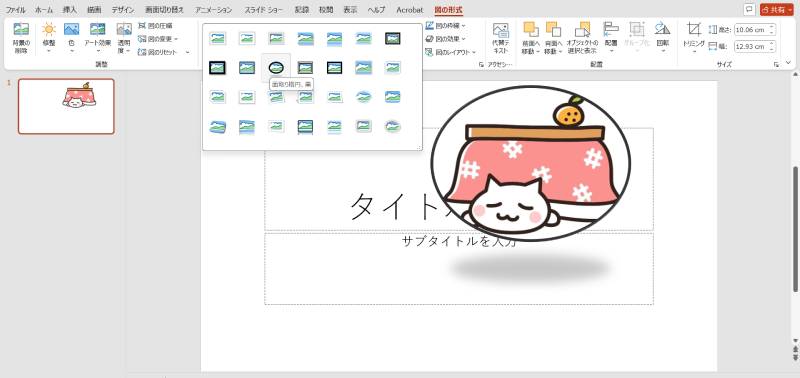
Task: Click the vertical slide scrollbar
Action: 795,230
